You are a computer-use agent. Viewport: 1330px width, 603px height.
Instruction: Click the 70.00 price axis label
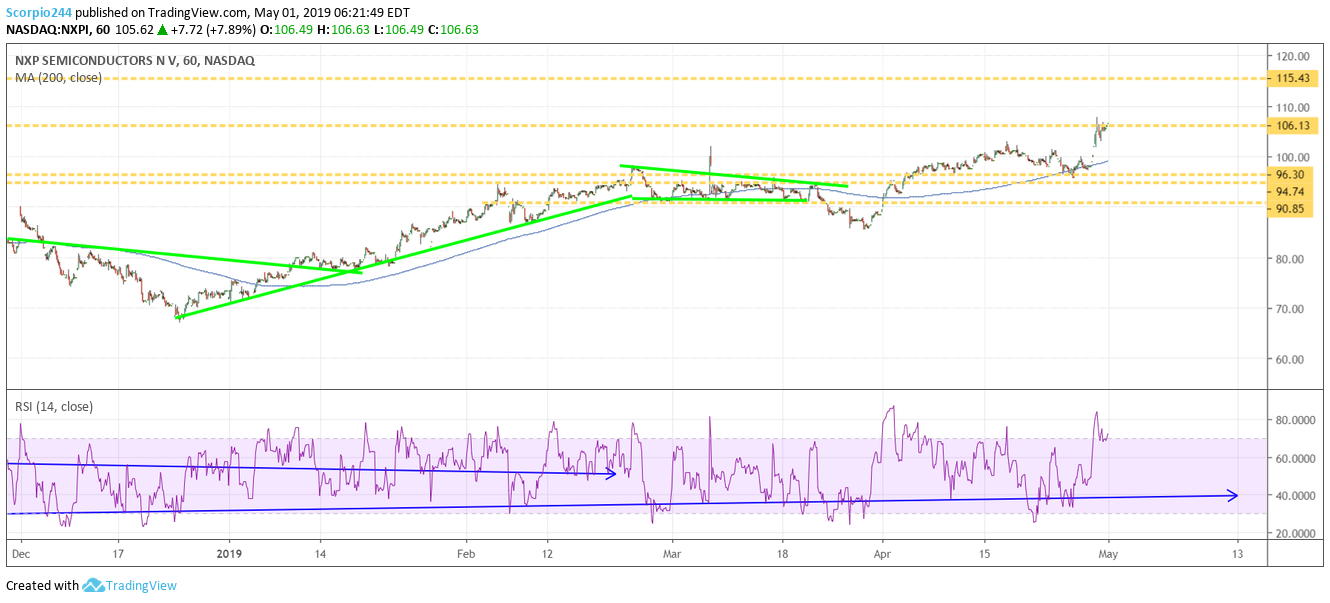click(x=1292, y=309)
